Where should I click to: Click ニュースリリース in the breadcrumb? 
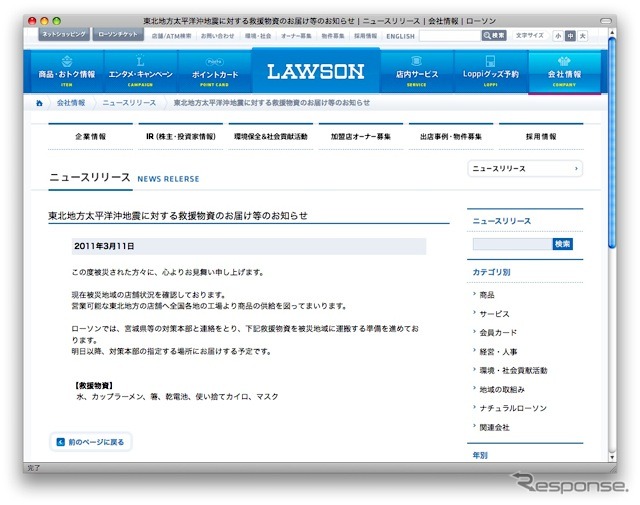[129, 103]
